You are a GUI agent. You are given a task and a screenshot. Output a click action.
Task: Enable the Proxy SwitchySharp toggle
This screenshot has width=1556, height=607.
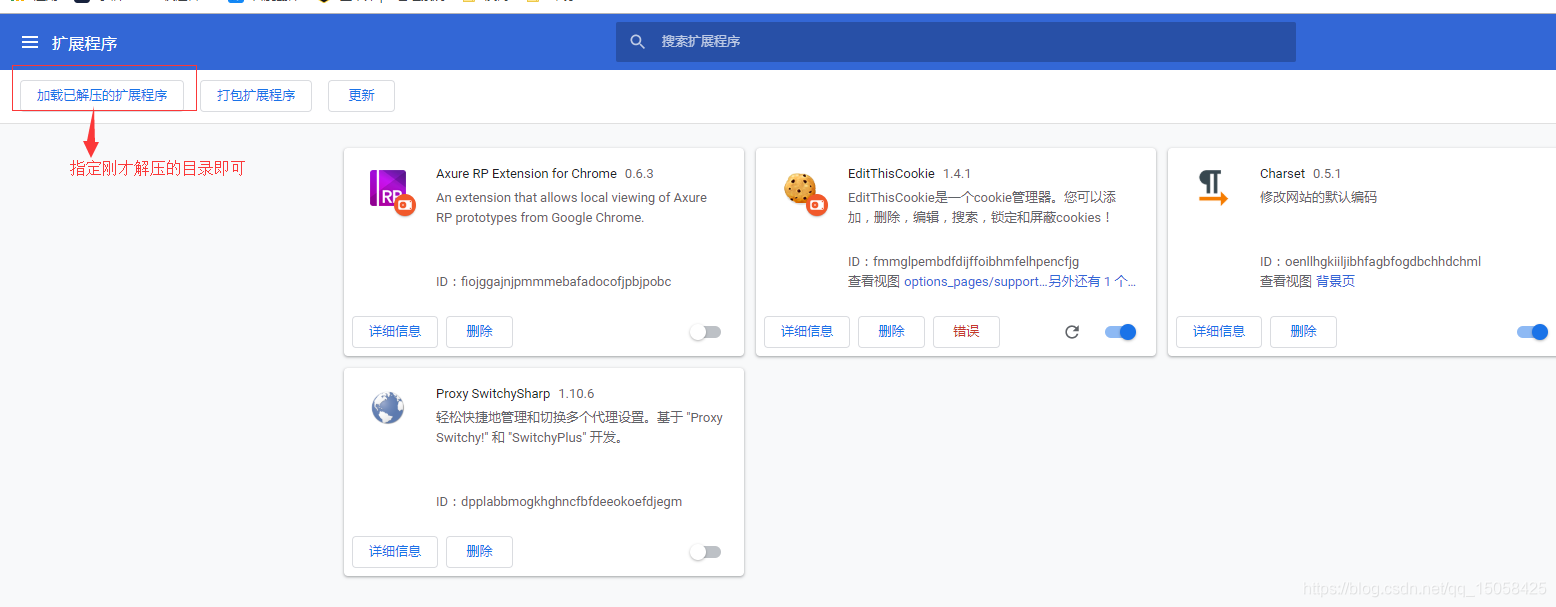[x=705, y=552]
